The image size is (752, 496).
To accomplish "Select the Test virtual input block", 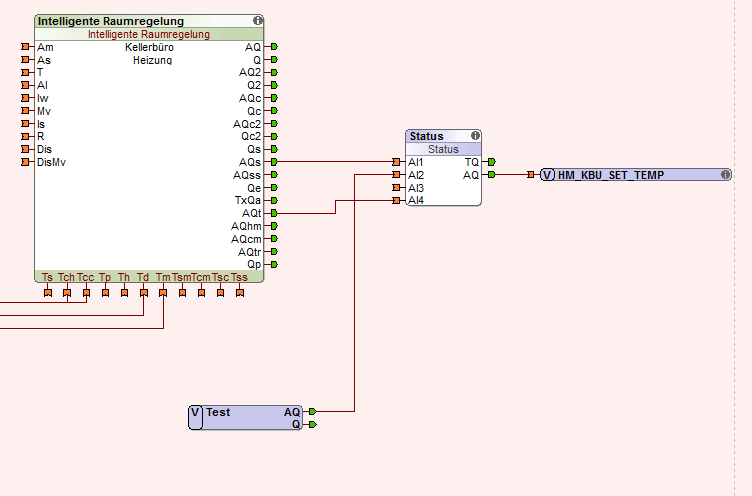I will click(x=245, y=417).
